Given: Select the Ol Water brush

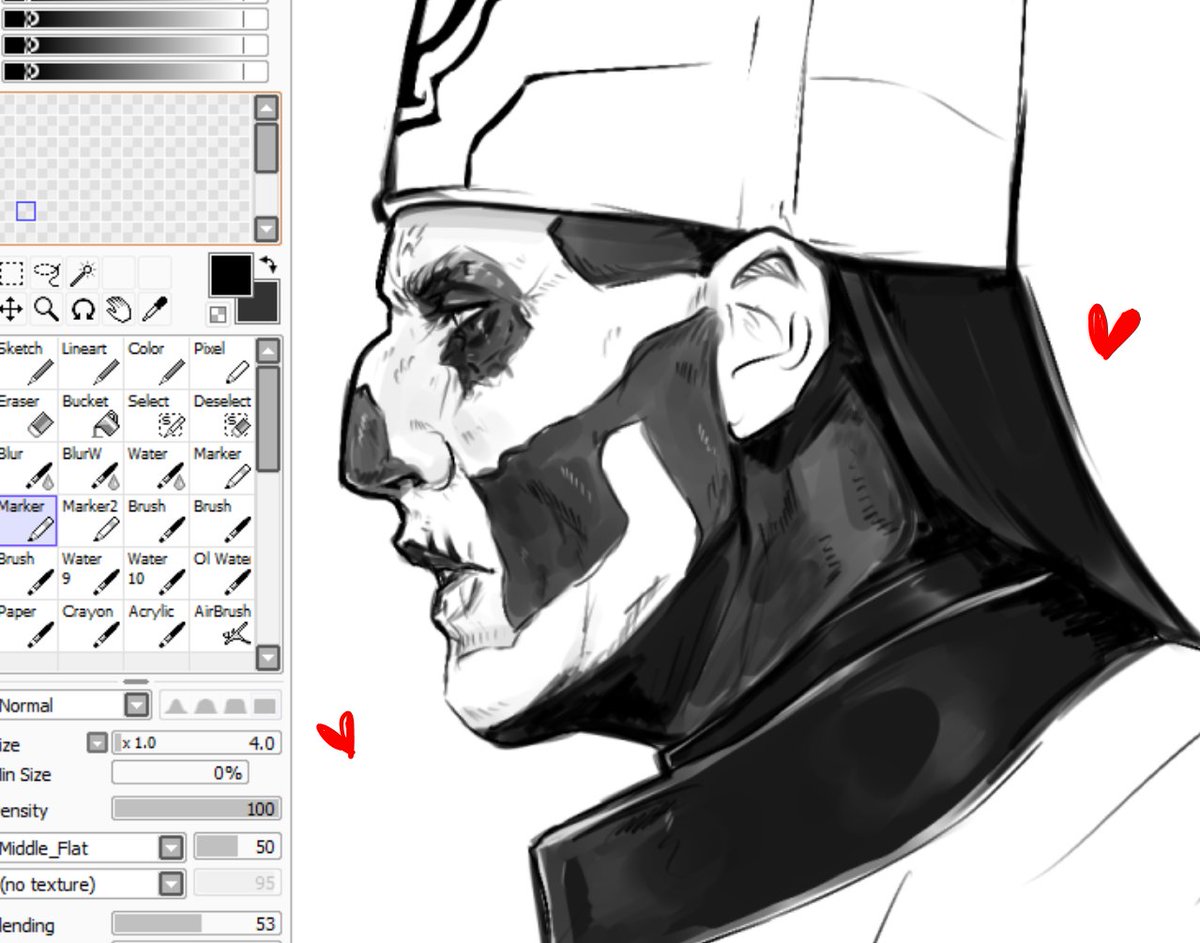Looking at the screenshot, I should [222, 574].
